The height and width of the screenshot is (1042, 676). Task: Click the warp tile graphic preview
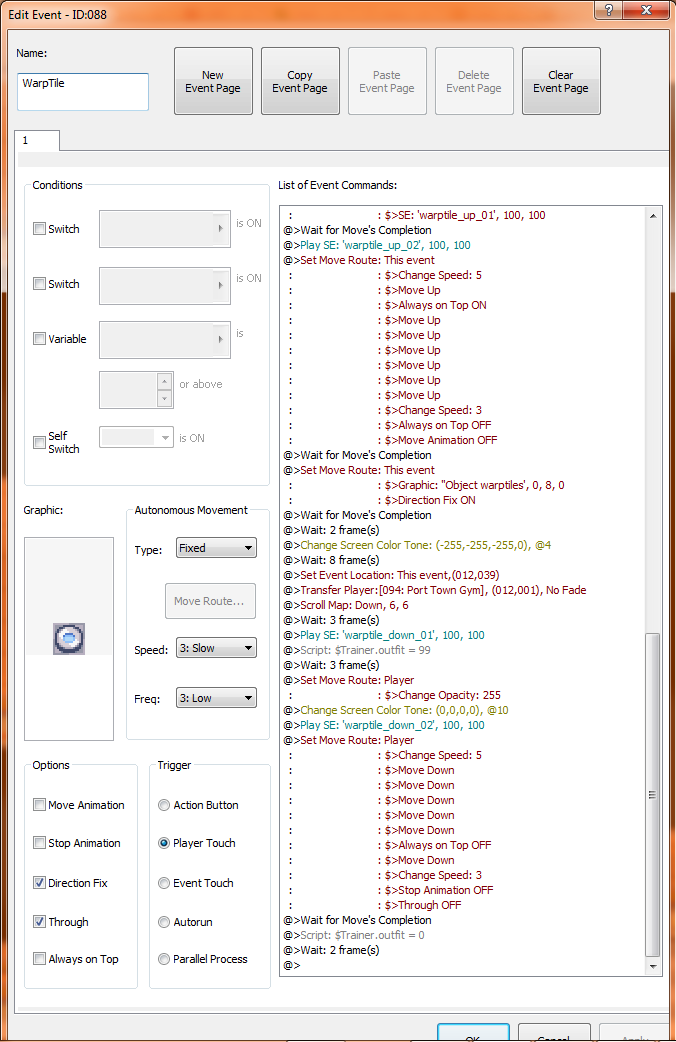point(69,638)
